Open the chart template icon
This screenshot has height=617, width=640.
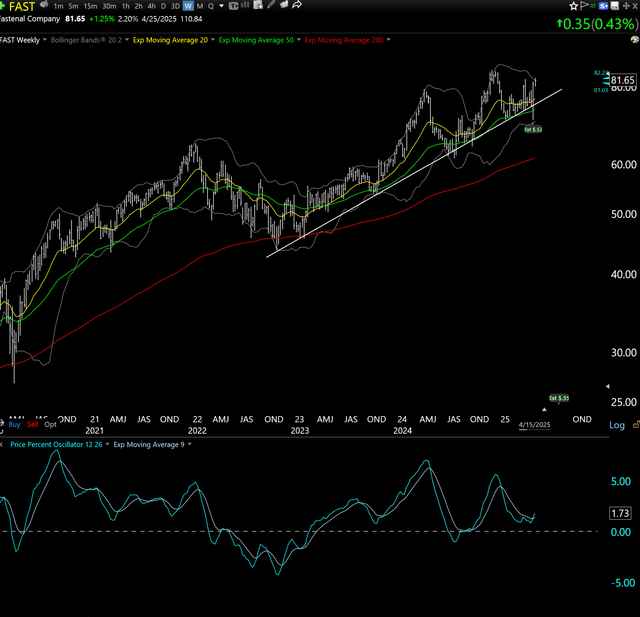[233, 6]
